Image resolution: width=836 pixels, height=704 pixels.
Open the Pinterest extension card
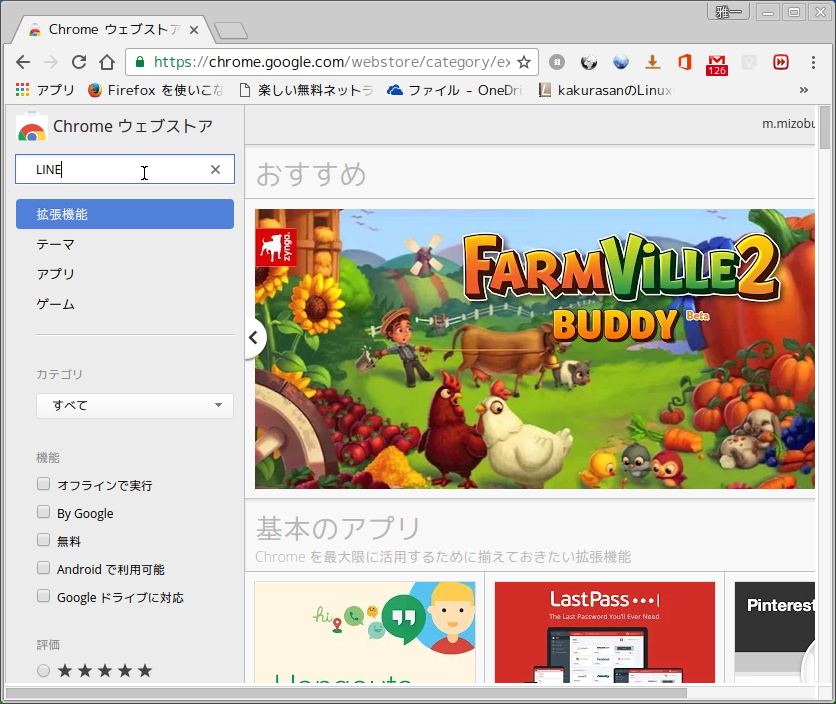click(775, 632)
